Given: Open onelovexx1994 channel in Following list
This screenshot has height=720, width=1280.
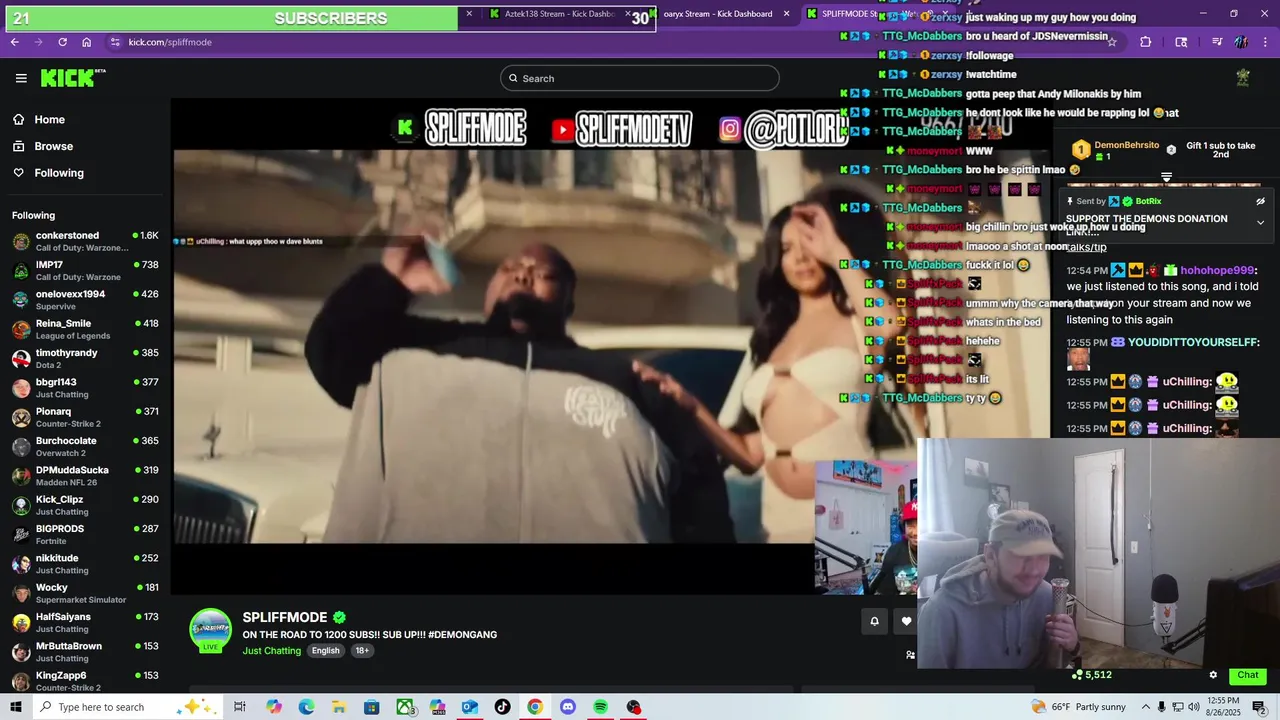Looking at the screenshot, I should [85, 300].
